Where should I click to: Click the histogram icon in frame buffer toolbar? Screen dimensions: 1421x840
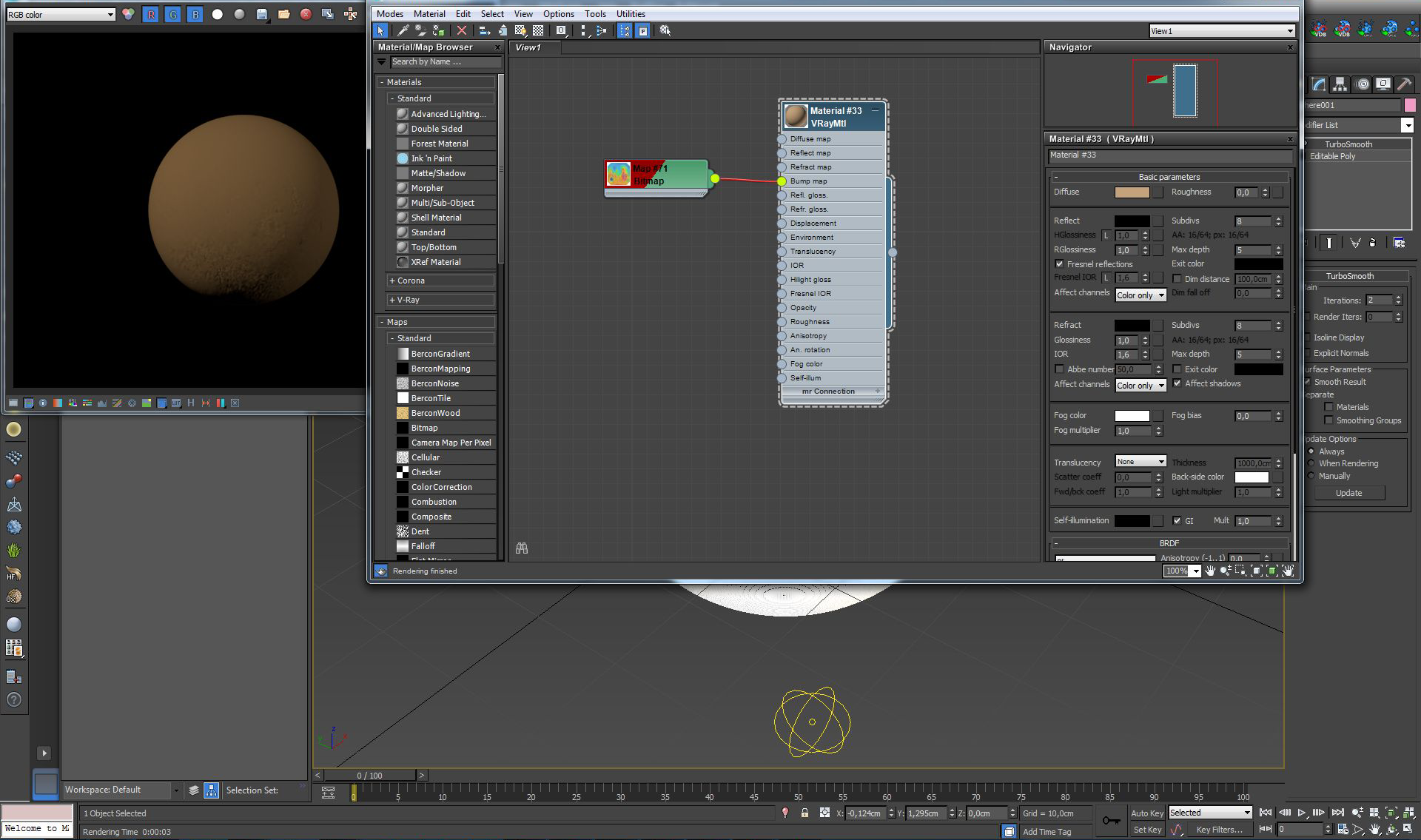pyautogui.click(x=102, y=403)
